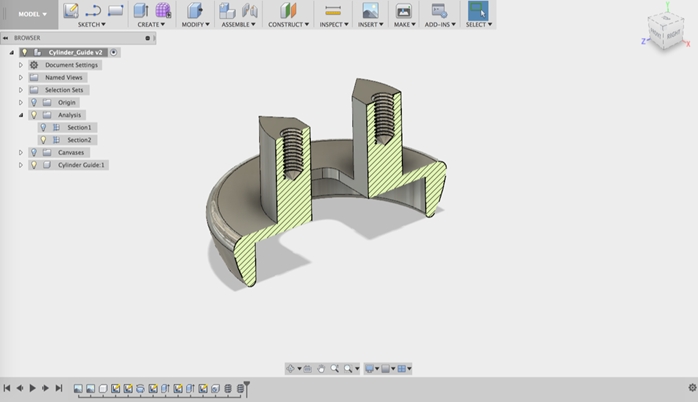Open the Insert image icon
Viewport: 698px width, 402px height.
pyautogui.click(x=370, y=10)
